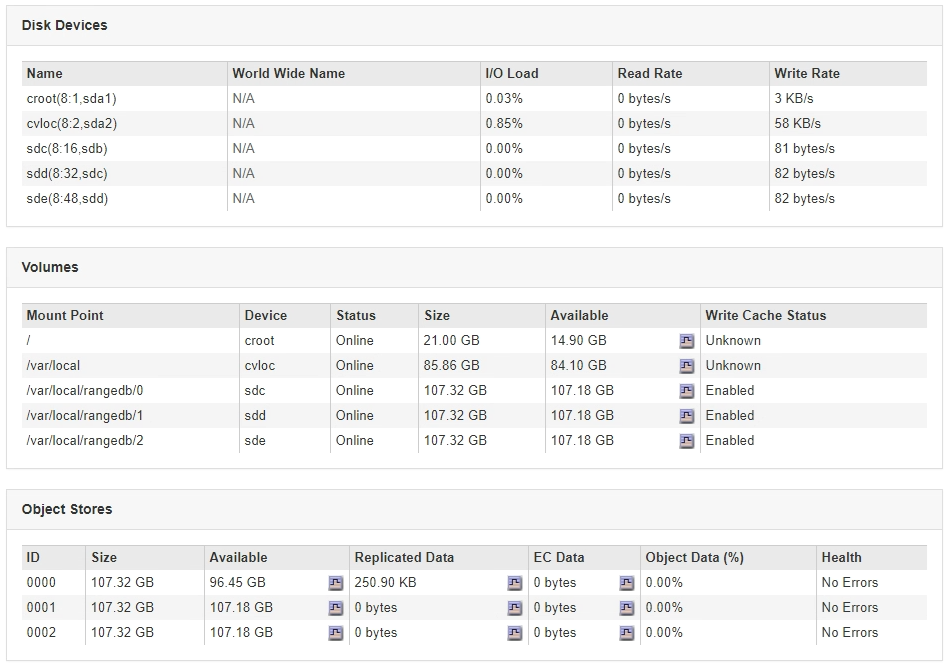The image size is (948, 665).
Task: Select the Write Rate column header
Action: click(807, 73)
